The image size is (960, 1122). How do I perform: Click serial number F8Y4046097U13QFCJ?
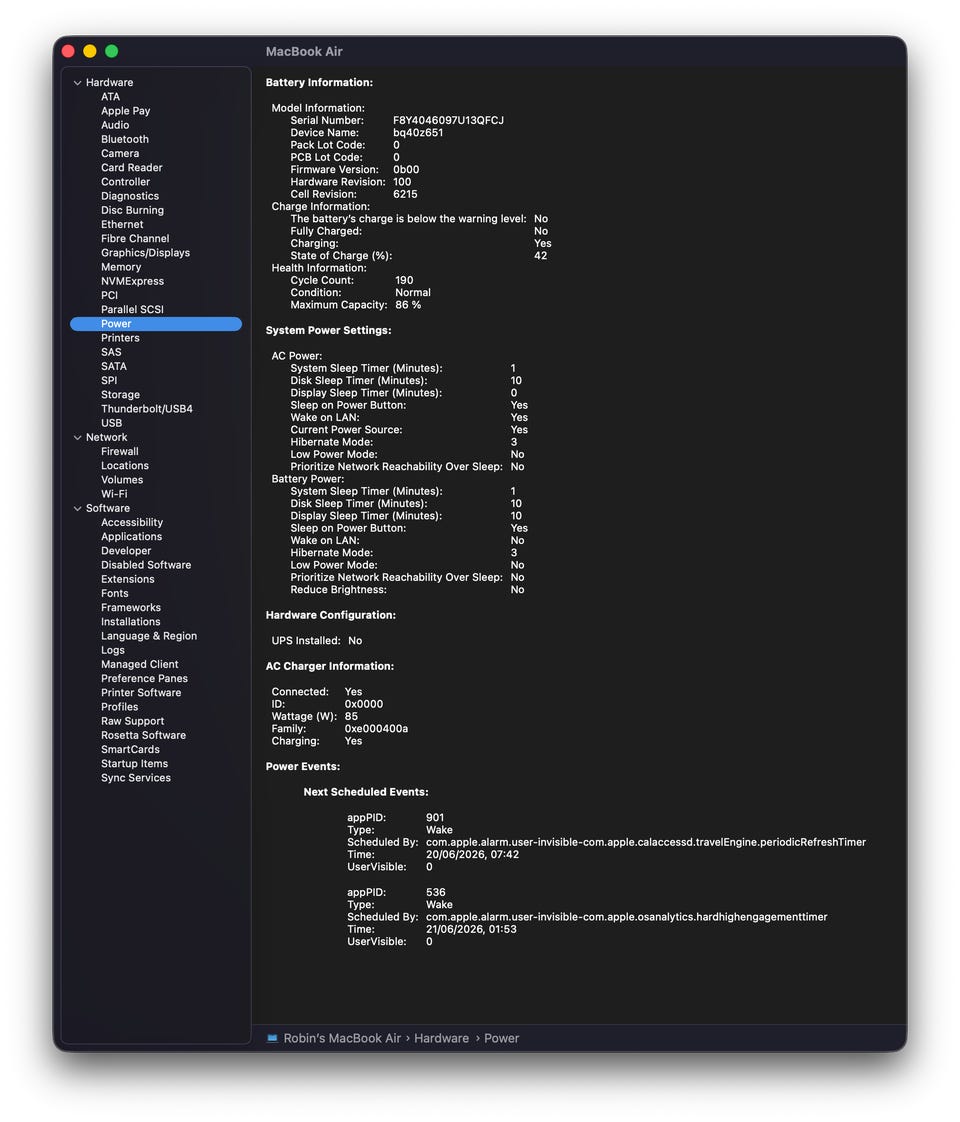(449, 121)
